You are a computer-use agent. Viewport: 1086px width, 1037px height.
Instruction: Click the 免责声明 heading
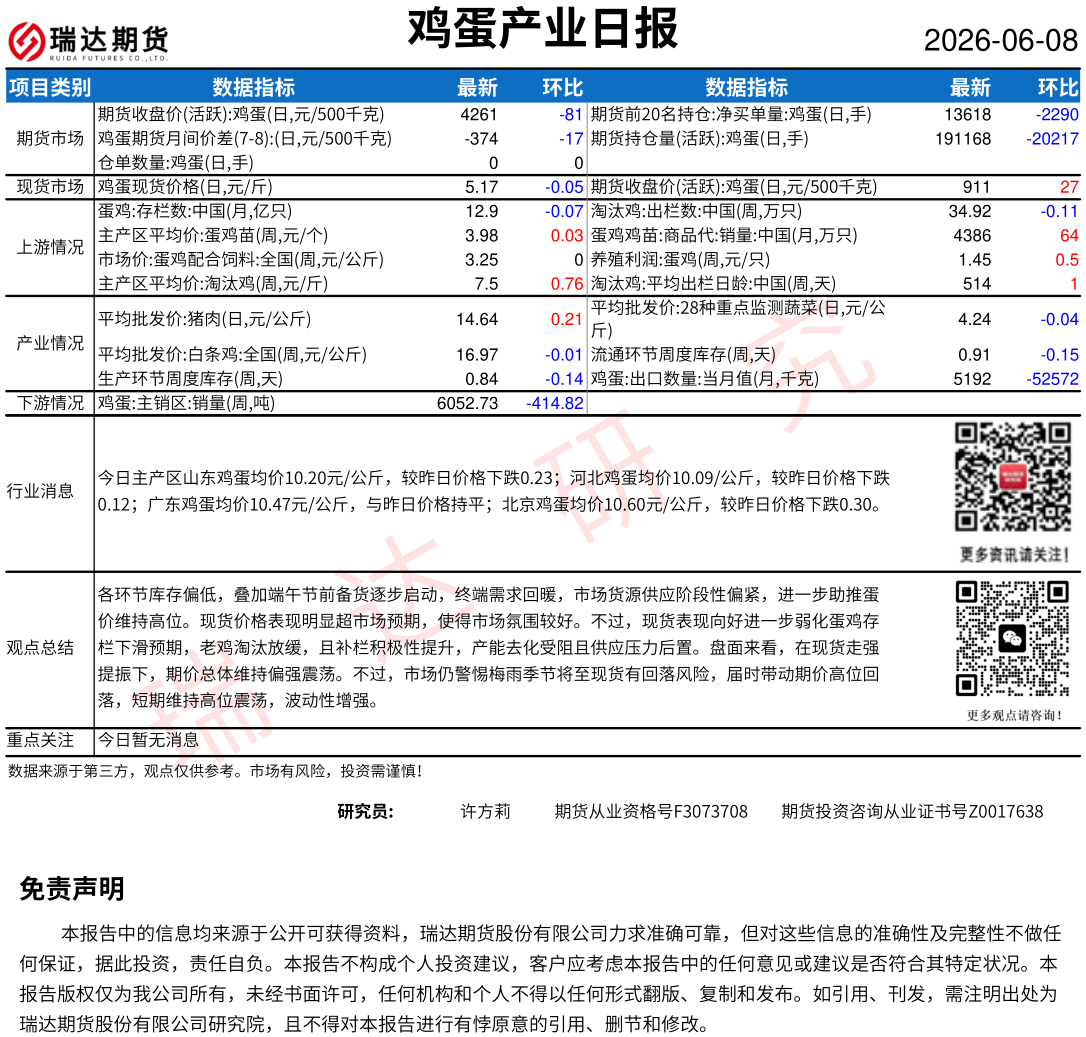pyautogui.click(x=72, y=889)
